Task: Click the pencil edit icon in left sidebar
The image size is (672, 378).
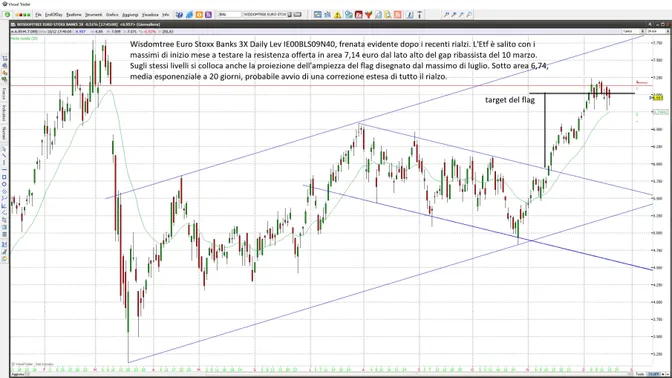Action: point(4,252)
